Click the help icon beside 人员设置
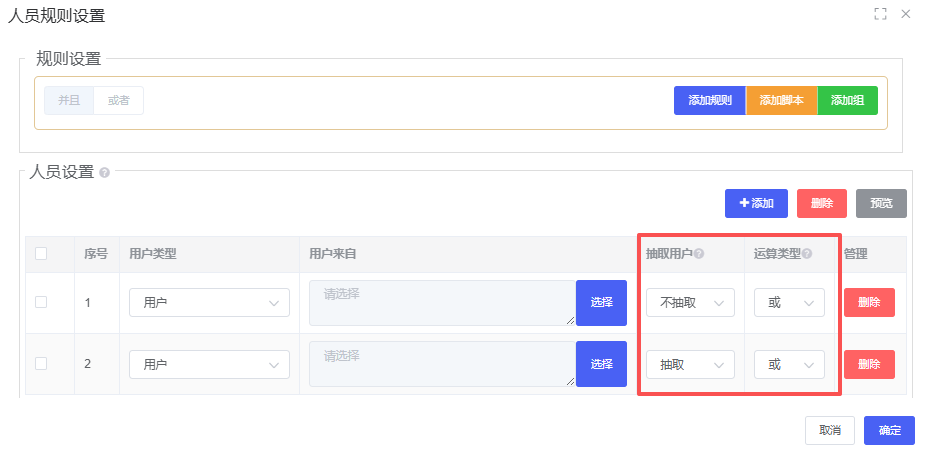This screenshot has height=453, width=931. click(x=105, y=172)
